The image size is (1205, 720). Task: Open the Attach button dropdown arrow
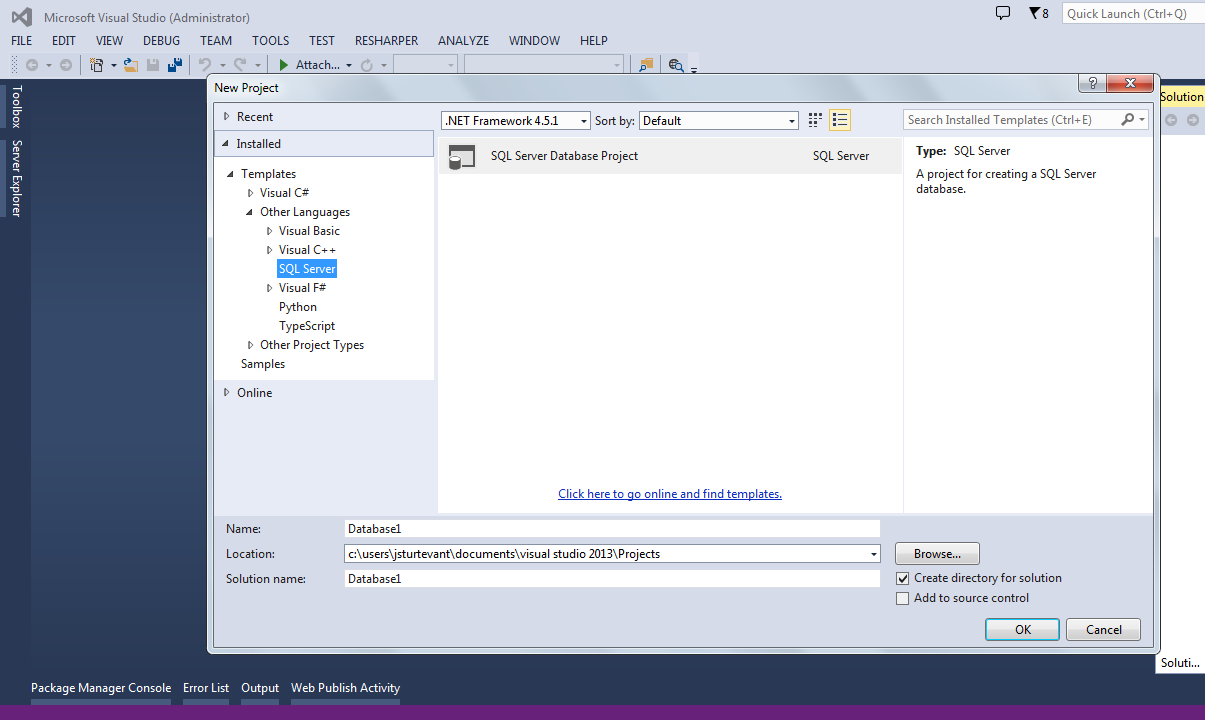(349, 65)
